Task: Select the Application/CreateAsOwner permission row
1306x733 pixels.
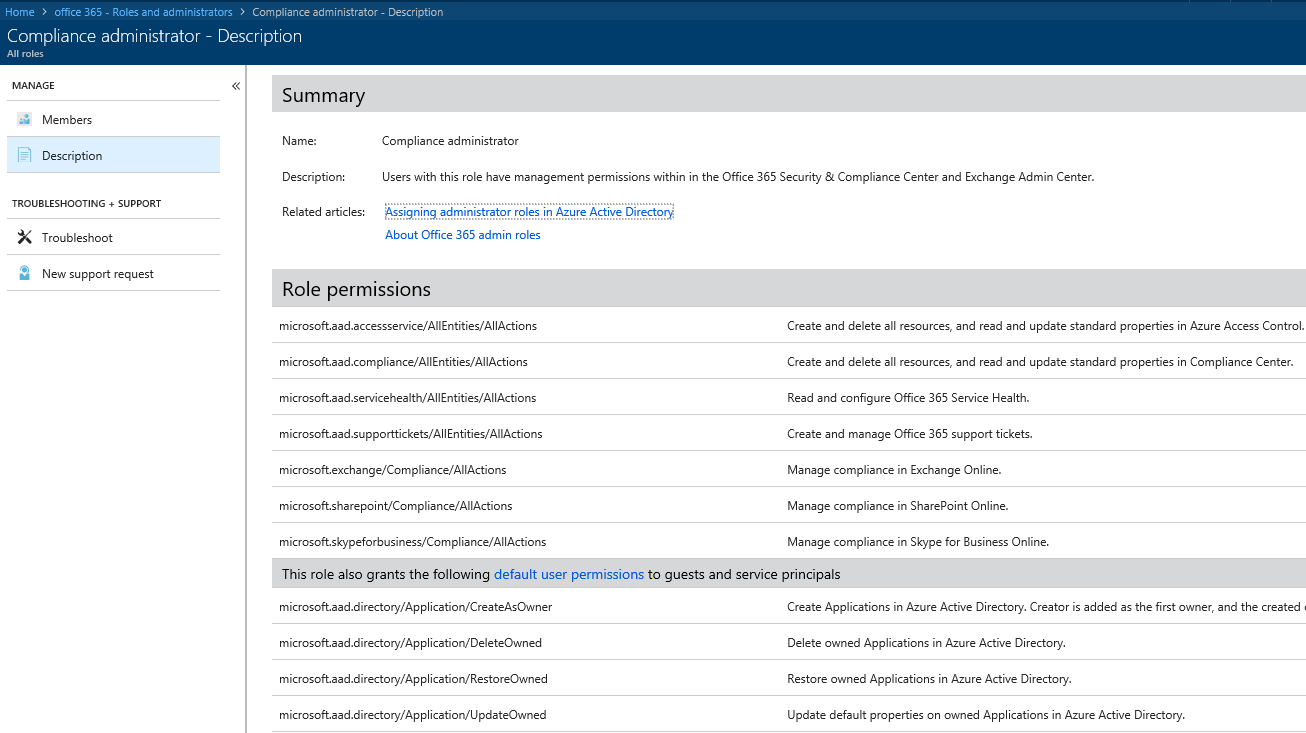Action: tap(415, 607)
